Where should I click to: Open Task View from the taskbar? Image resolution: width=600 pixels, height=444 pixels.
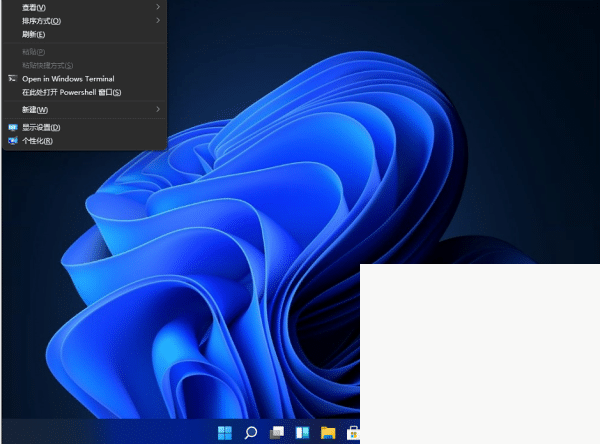point(277,433)
